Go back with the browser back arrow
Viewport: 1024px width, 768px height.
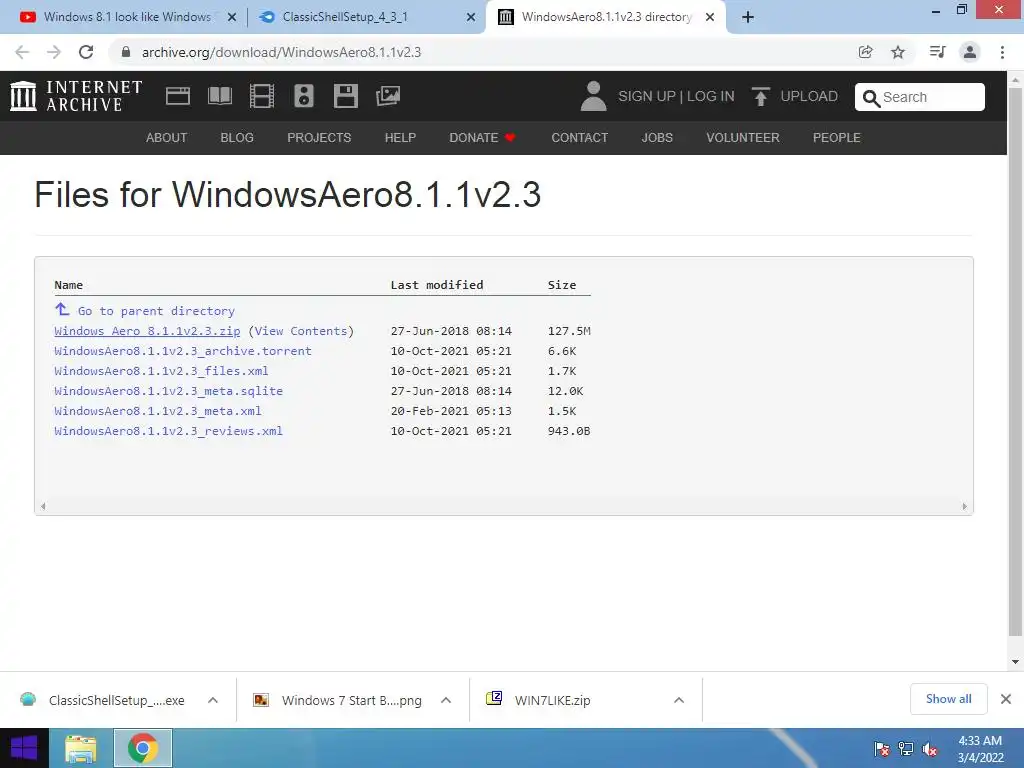click(x=22, y=52)
